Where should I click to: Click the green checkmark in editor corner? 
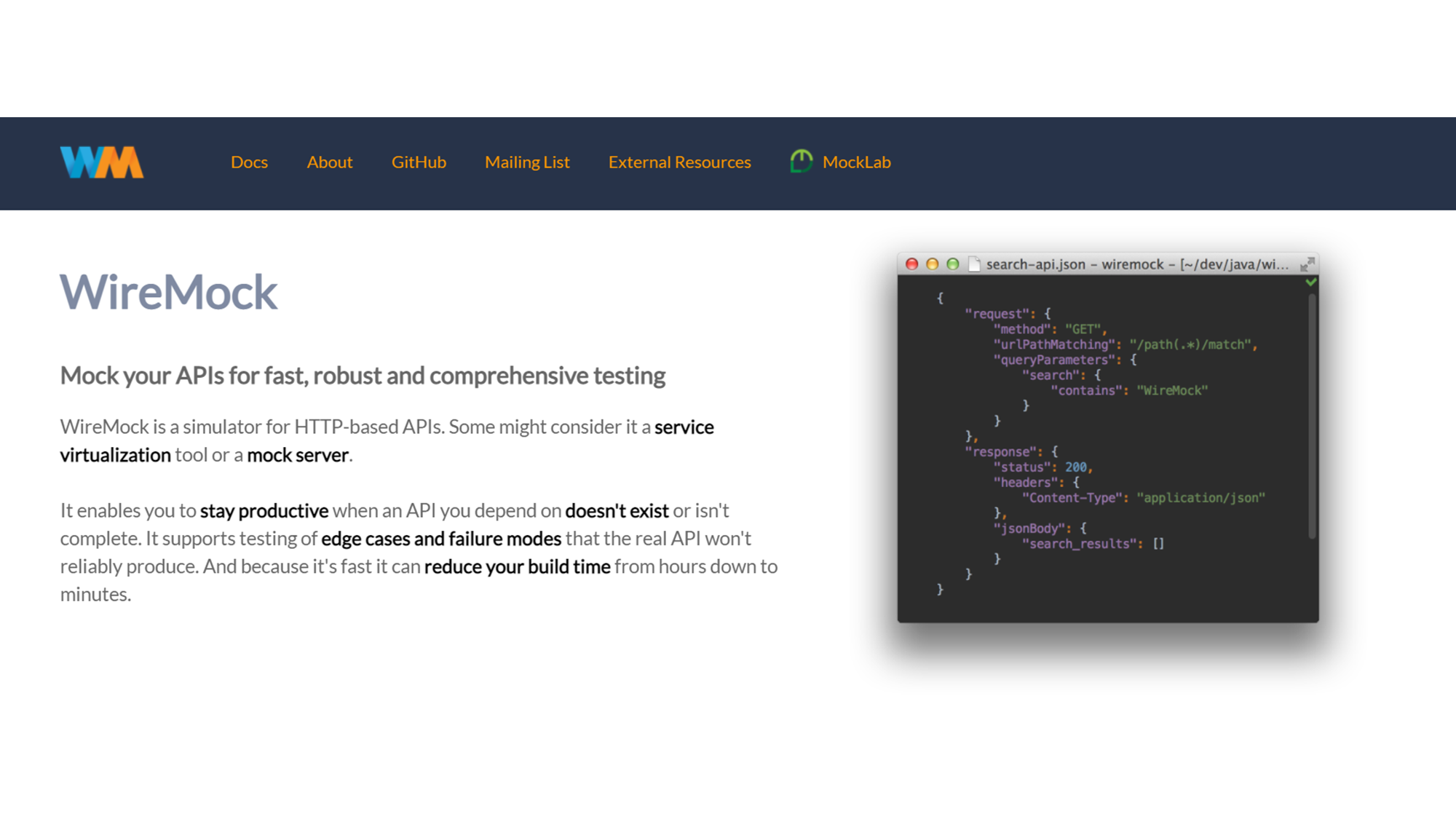[x=1310, y=282]
